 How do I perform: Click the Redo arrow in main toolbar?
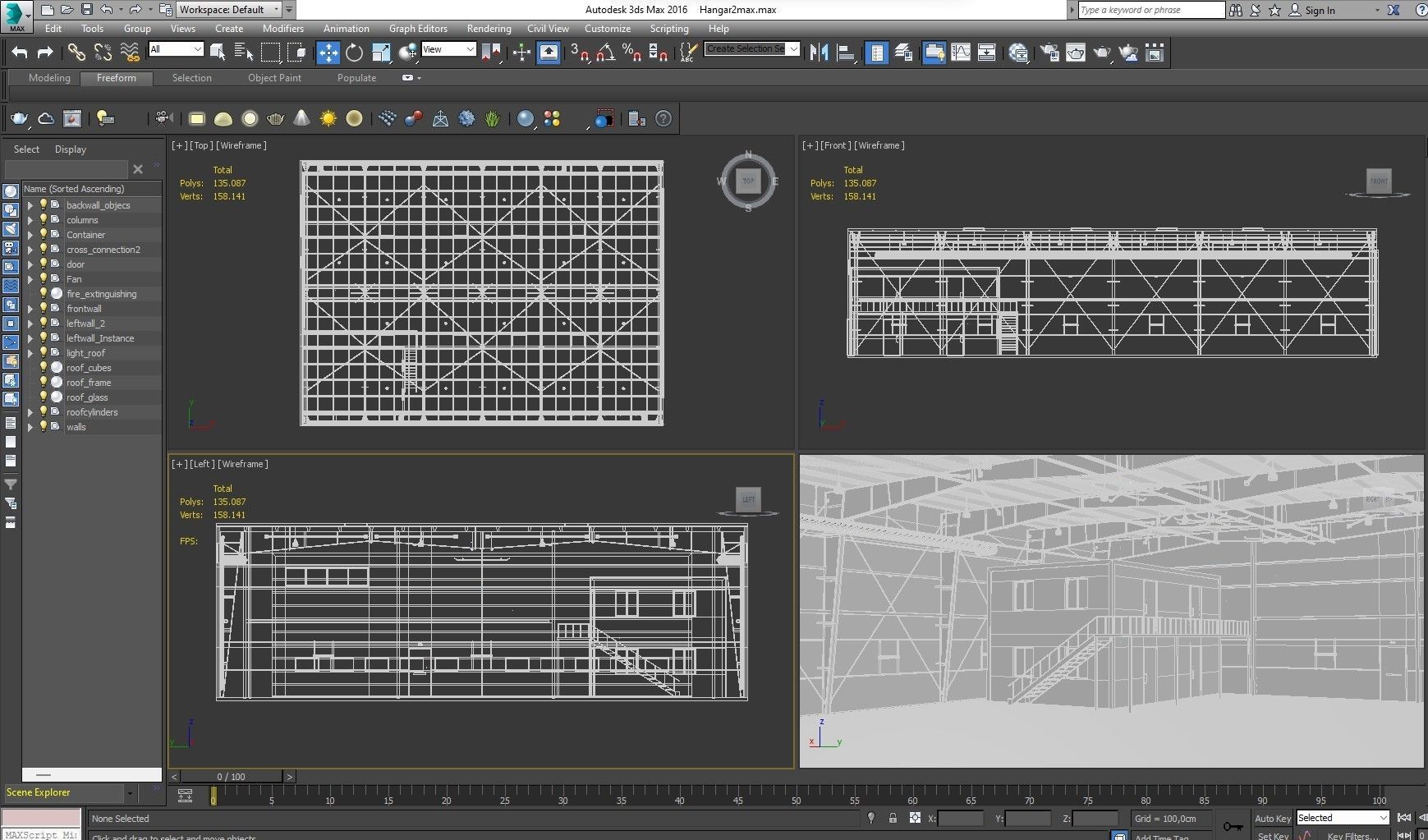45,53
